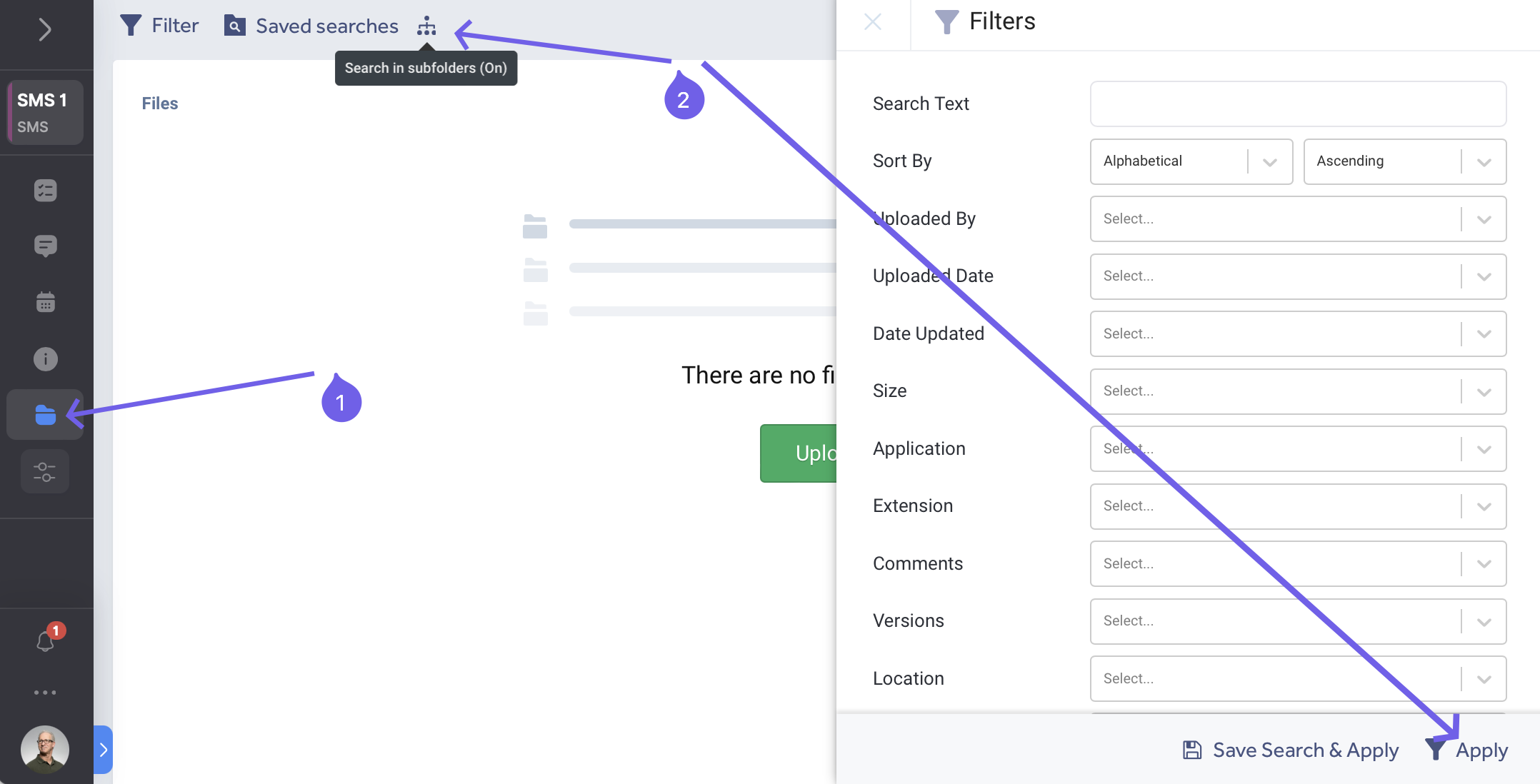Close the Filters panel

[x=873, y=22]
